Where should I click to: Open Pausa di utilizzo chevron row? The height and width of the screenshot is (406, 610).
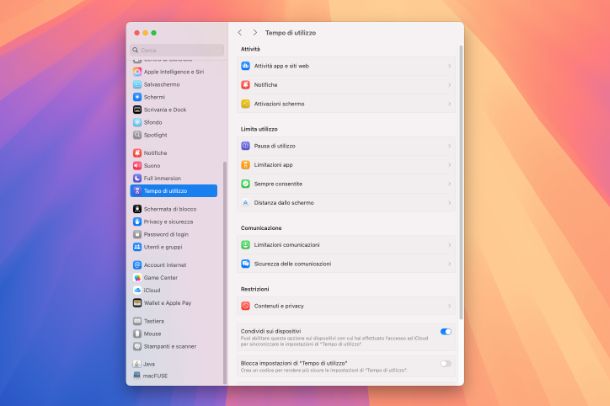[347, 146]
